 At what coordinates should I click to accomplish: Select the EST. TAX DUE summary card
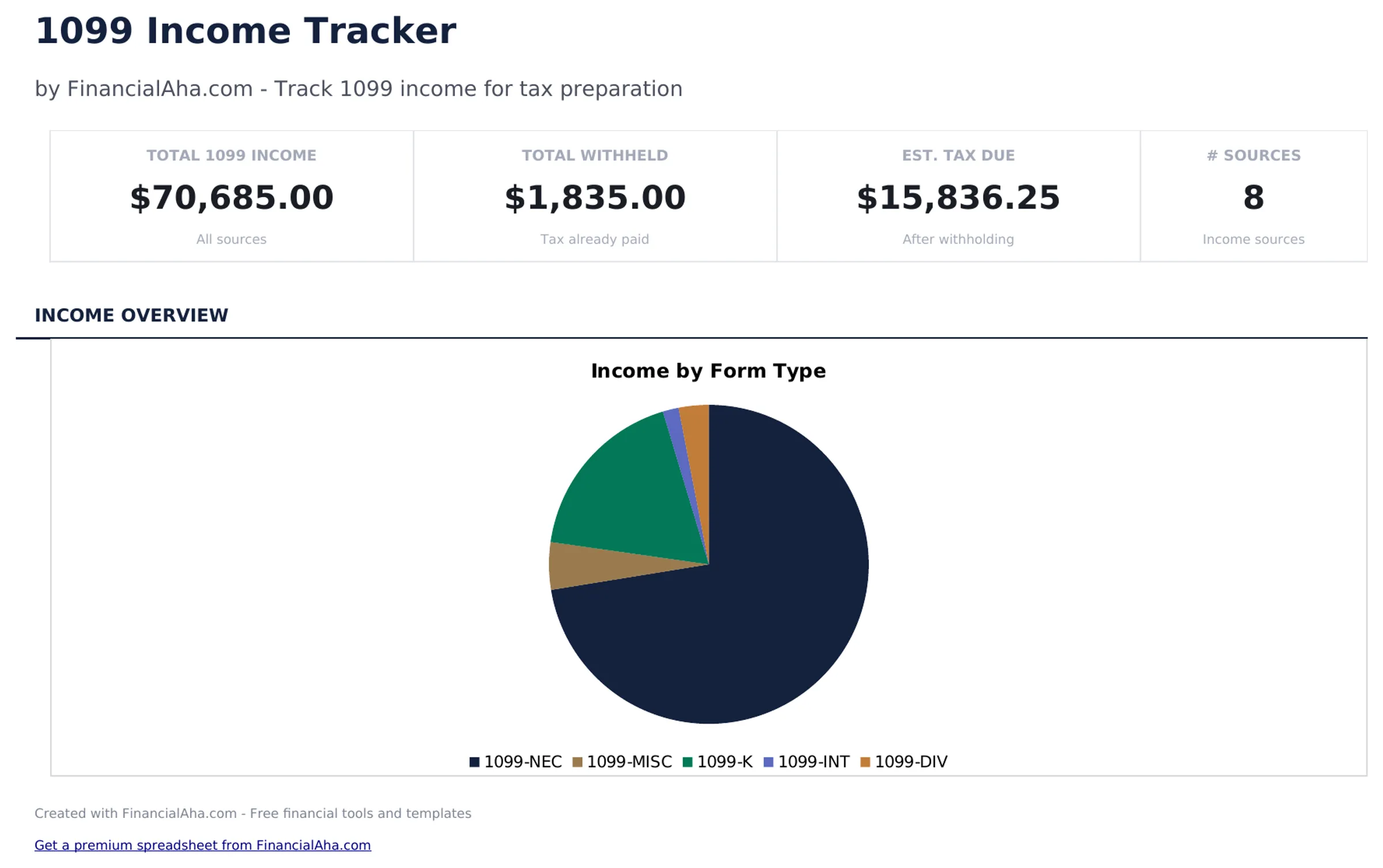(x=958, y=197)
